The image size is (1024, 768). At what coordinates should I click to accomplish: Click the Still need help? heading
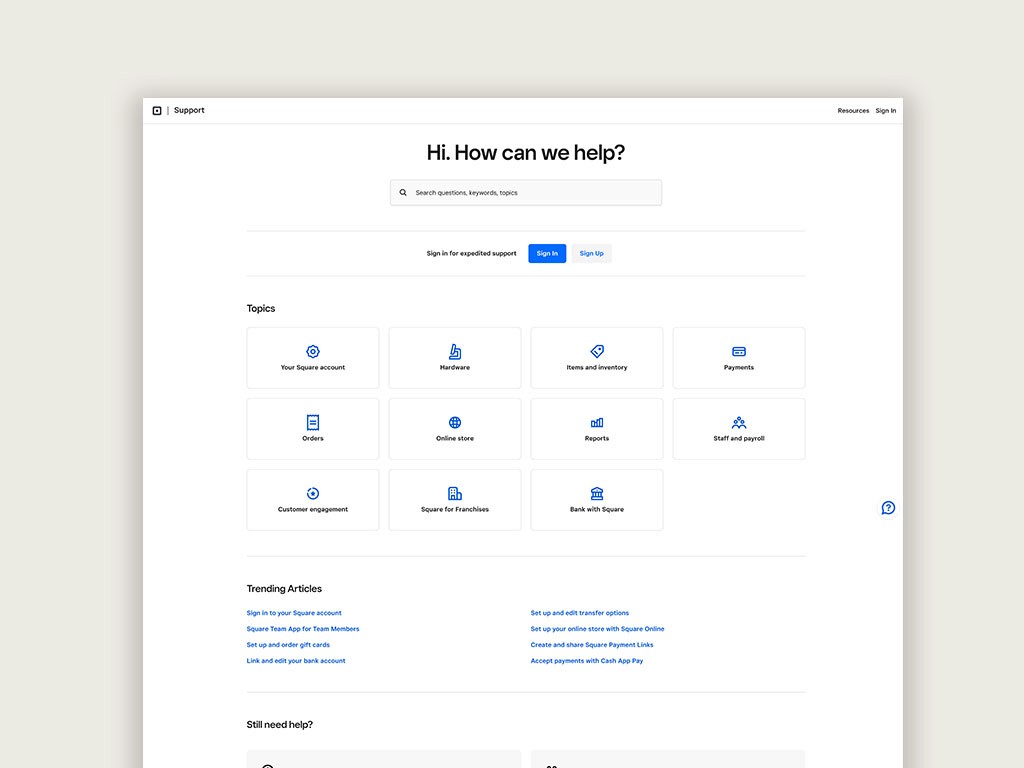coord(280,724)
